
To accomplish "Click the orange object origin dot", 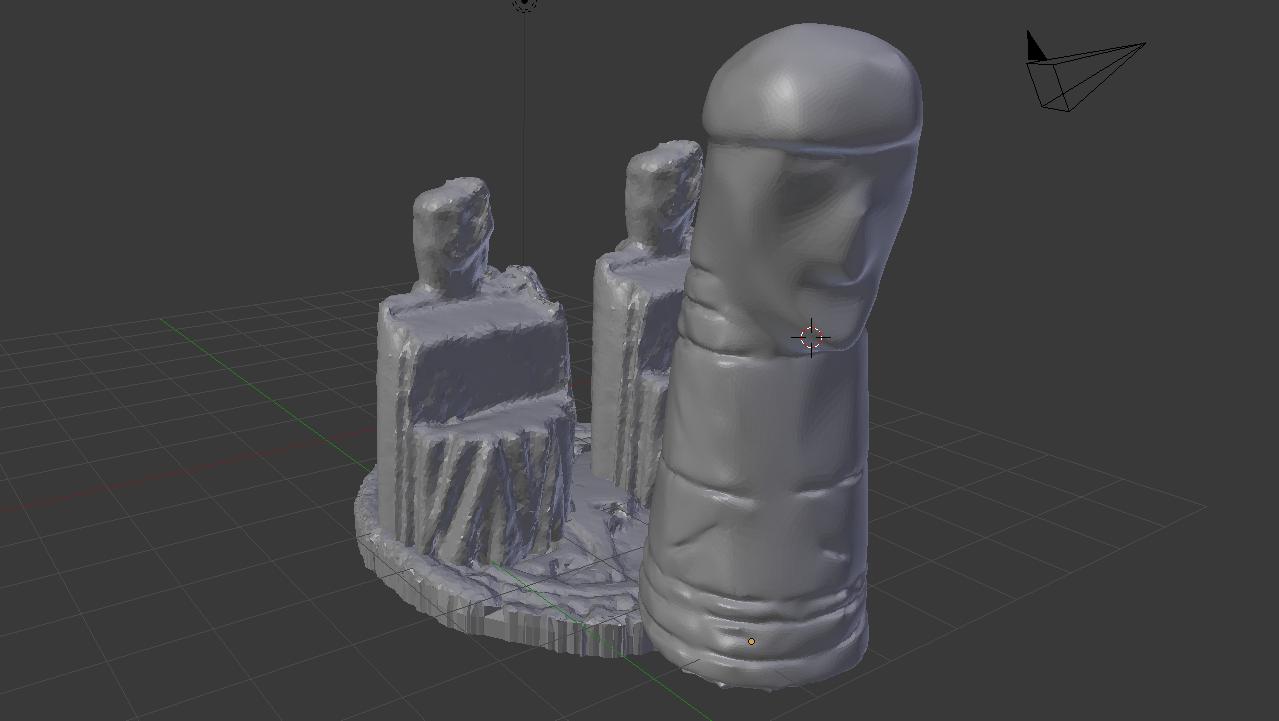I will point(751,642).
